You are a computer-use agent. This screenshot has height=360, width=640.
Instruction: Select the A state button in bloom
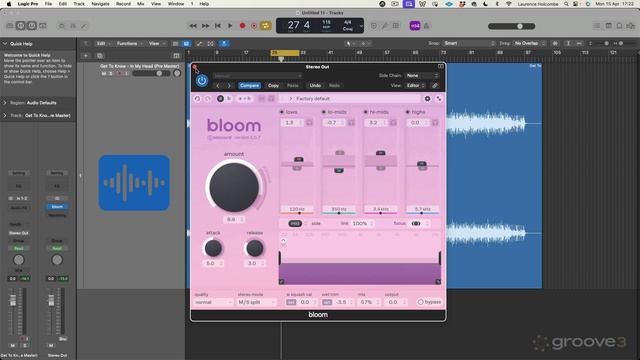pos(220,99)
